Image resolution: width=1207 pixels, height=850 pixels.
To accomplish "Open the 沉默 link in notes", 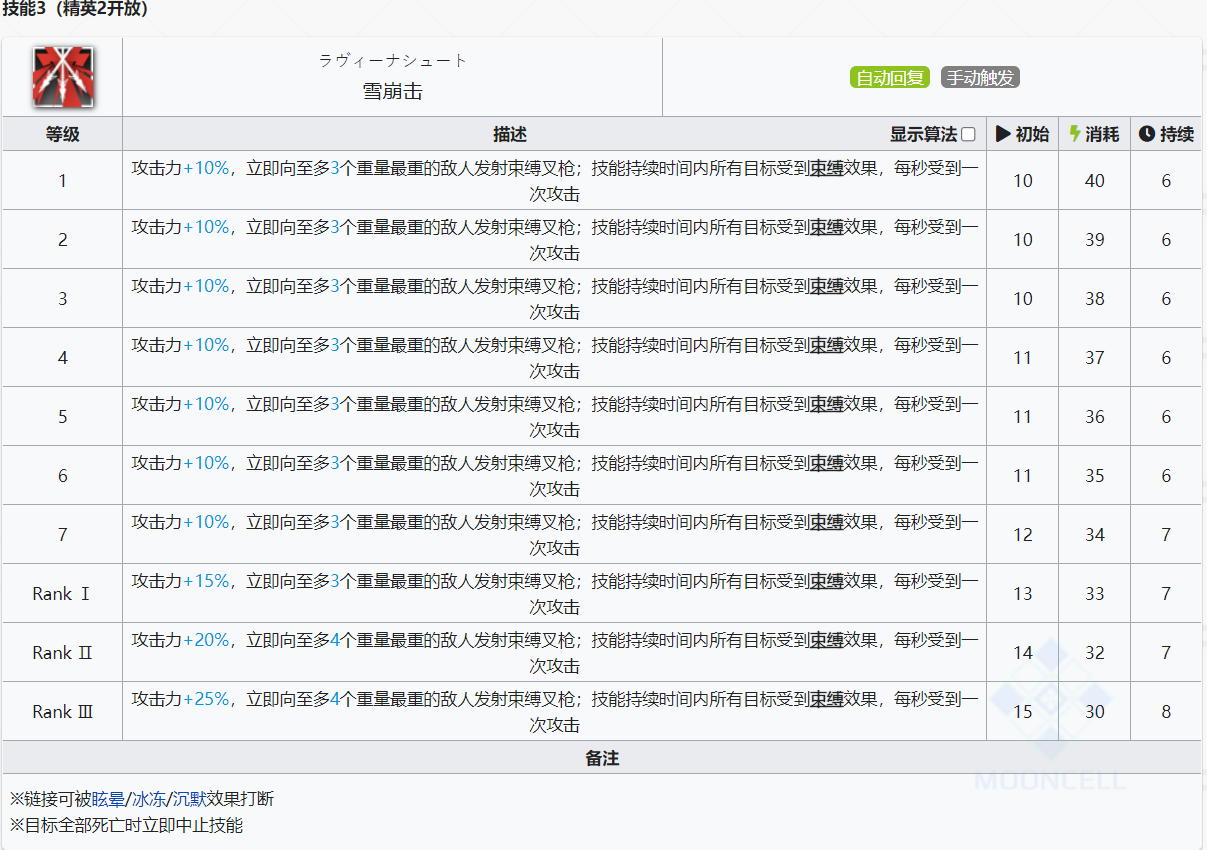I will [189, 799].
